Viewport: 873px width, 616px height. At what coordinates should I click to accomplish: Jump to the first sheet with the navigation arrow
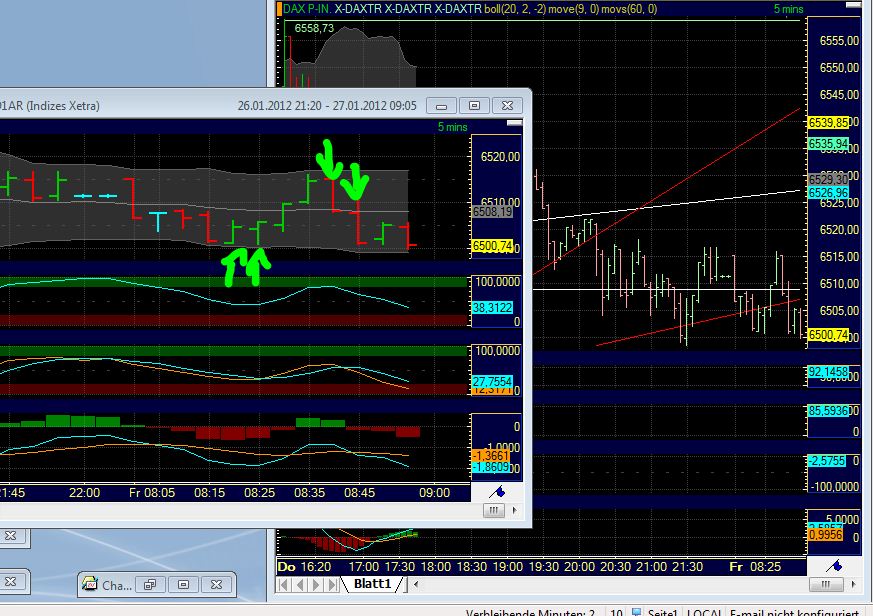pos(283,584)
